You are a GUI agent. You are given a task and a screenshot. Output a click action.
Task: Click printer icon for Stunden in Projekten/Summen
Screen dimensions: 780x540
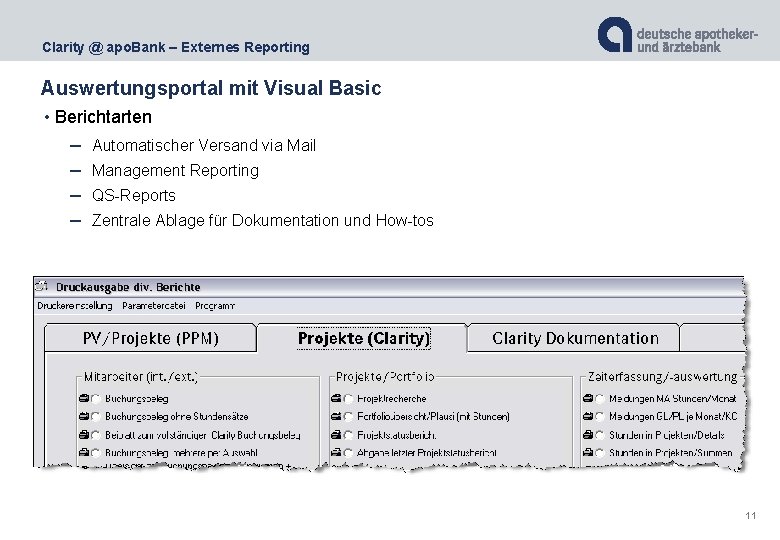(x=587, y=452)
